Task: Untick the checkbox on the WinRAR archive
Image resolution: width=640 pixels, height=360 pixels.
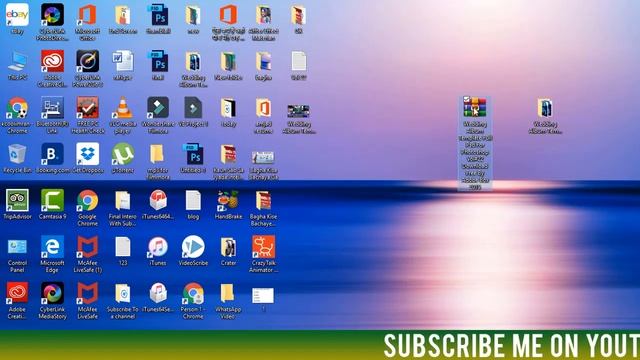Action: click(466, 99)
